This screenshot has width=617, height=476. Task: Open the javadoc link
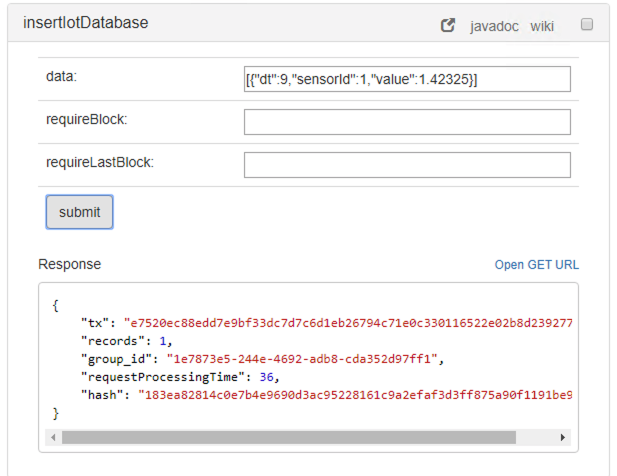point(494,26)
